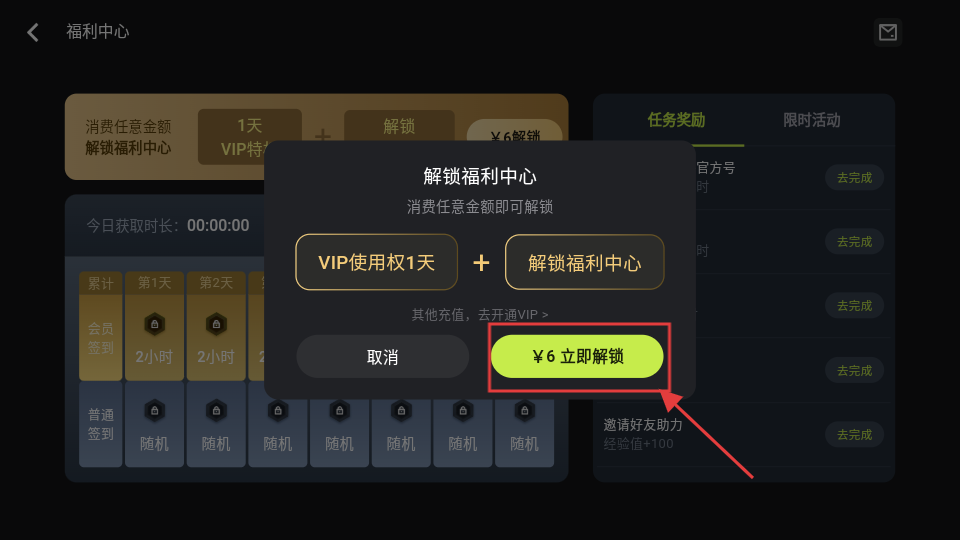Cancel the unlock dialog with 取消
This screenshot has height=540, width=960.
pos(383,356)
